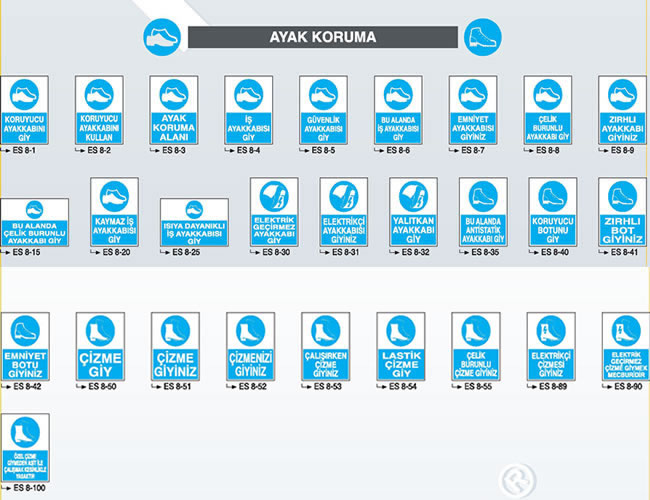This screenshot has height=500, width=650.
Task: Select the Güvenlik Ayakkabısı Giy sign
Action: [323, 110]
